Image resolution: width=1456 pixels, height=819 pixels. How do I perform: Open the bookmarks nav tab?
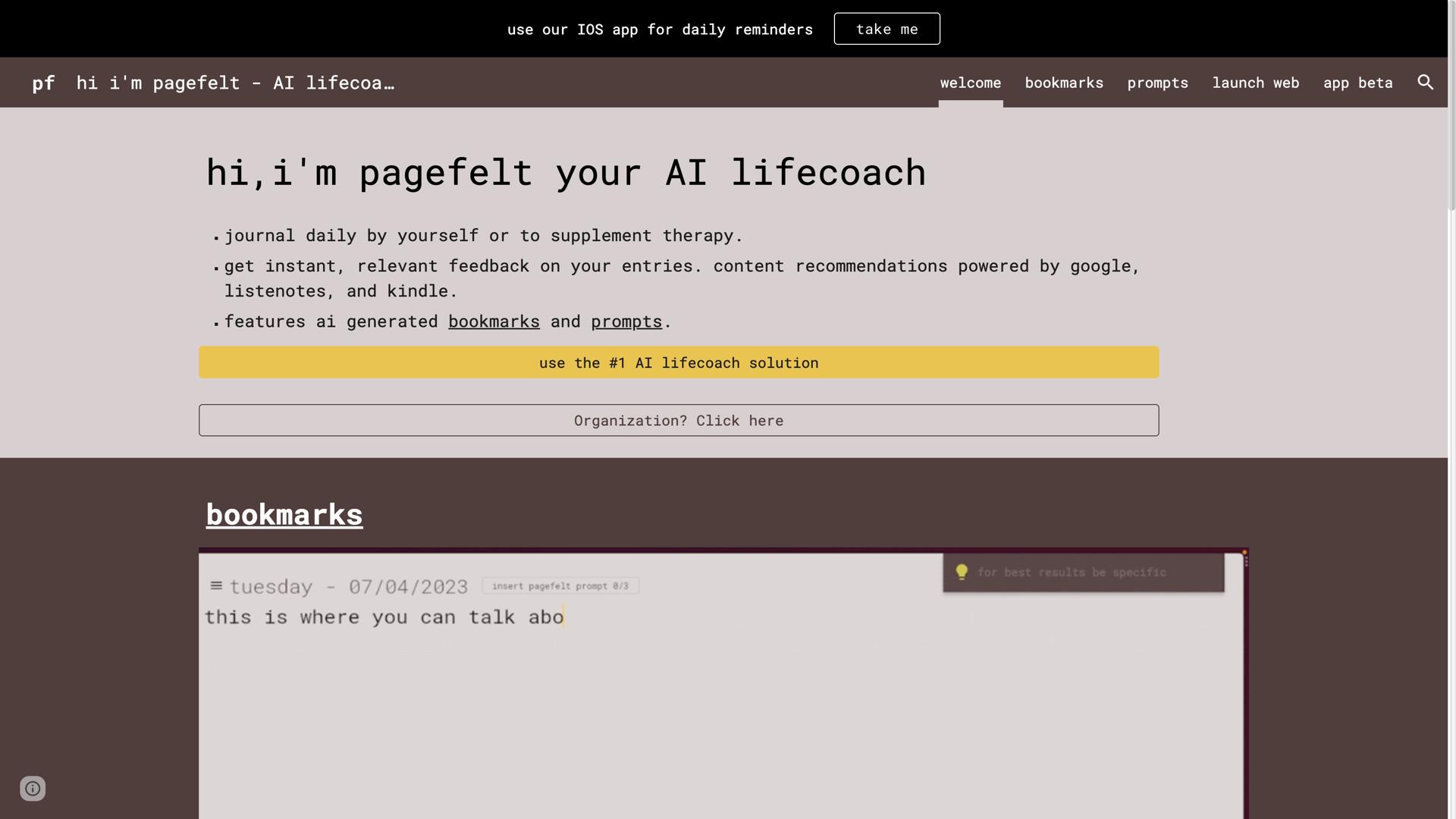[x=1063, y=83]
